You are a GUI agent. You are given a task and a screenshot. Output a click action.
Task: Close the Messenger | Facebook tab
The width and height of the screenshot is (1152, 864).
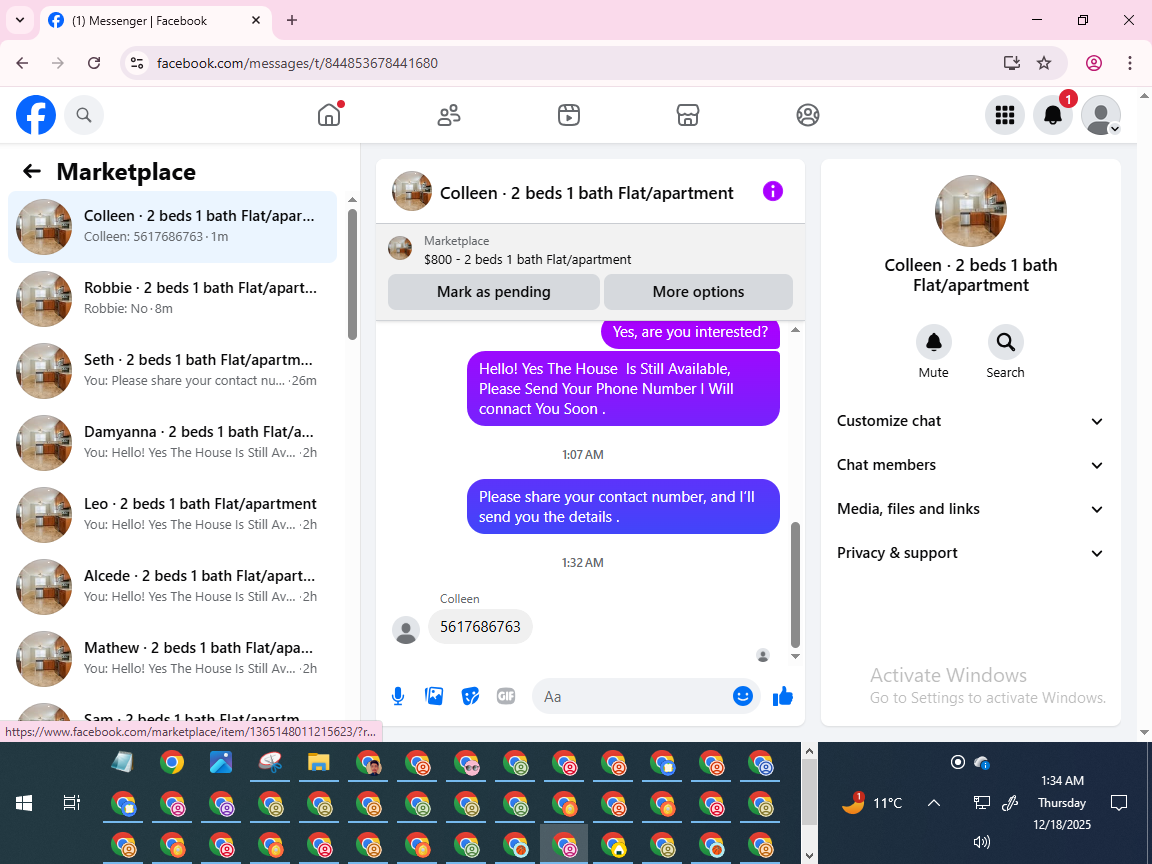(256, 21)
